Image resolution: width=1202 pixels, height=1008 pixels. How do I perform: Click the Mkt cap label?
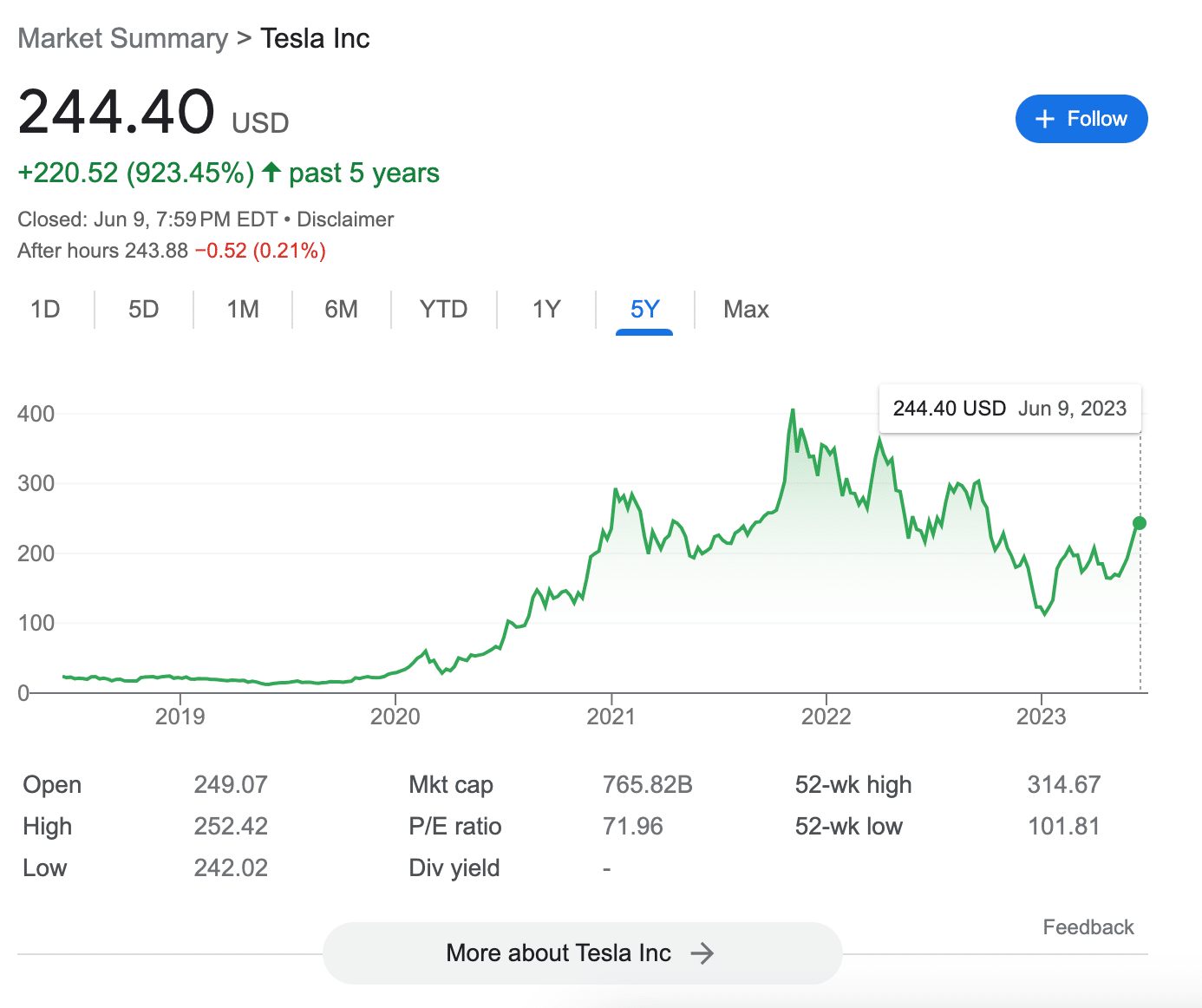(451, 785)
